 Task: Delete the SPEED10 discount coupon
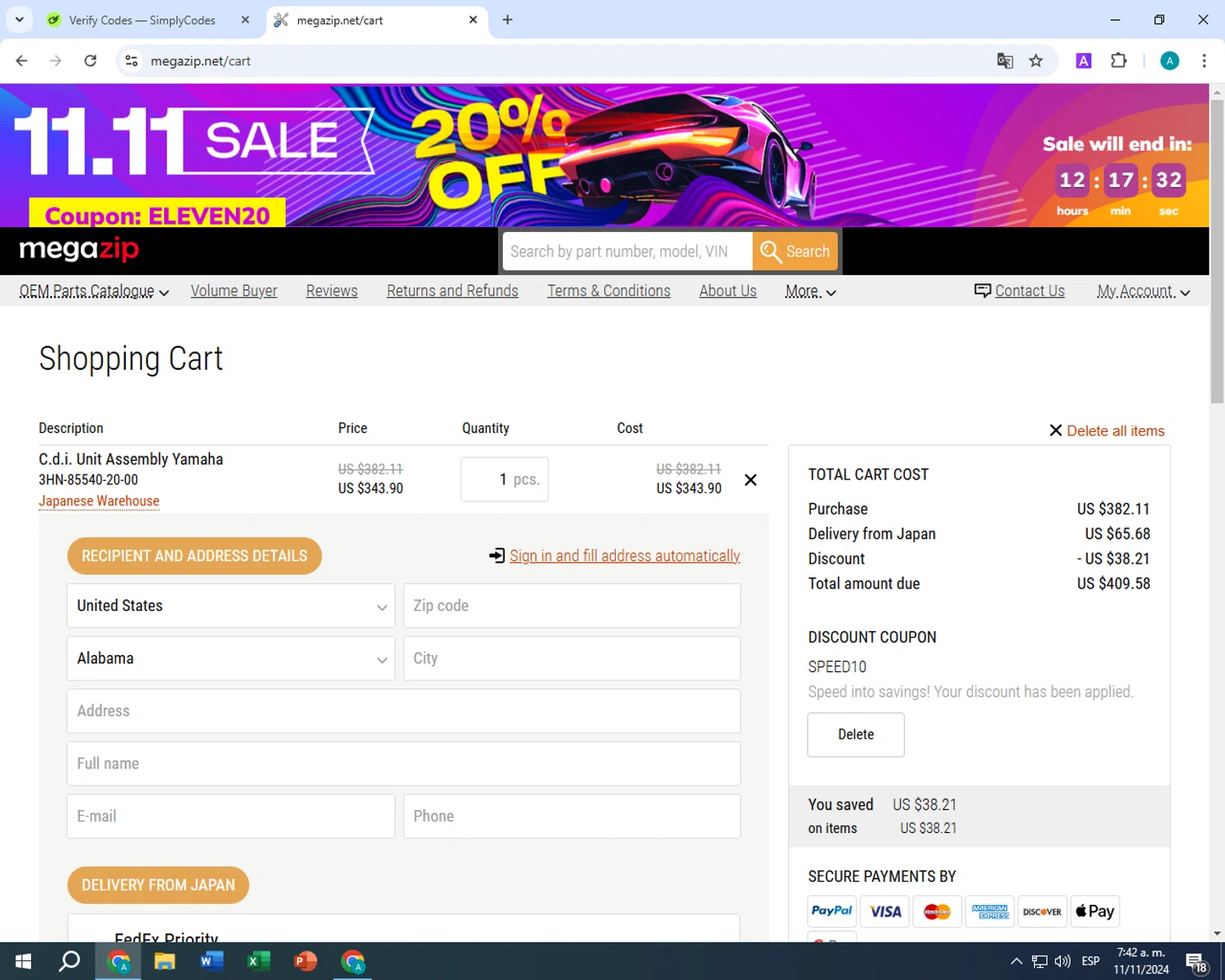click(856, 735)
